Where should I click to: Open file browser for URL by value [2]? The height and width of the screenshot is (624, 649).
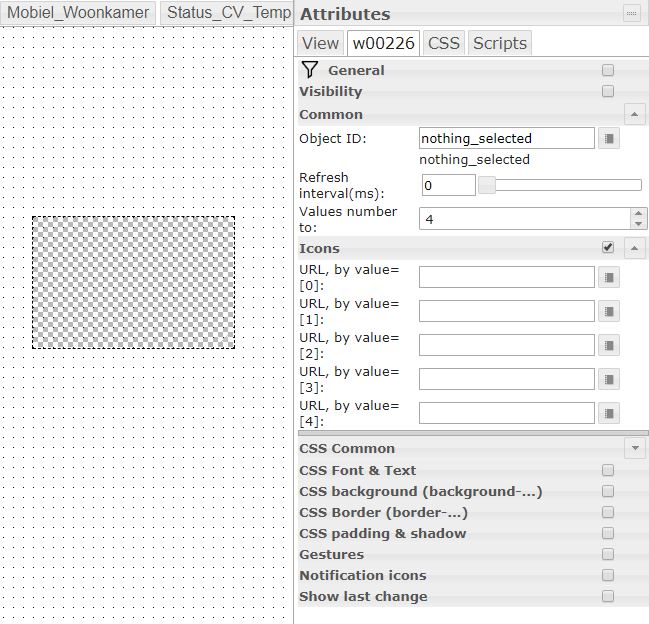click(x=608, y=345)
